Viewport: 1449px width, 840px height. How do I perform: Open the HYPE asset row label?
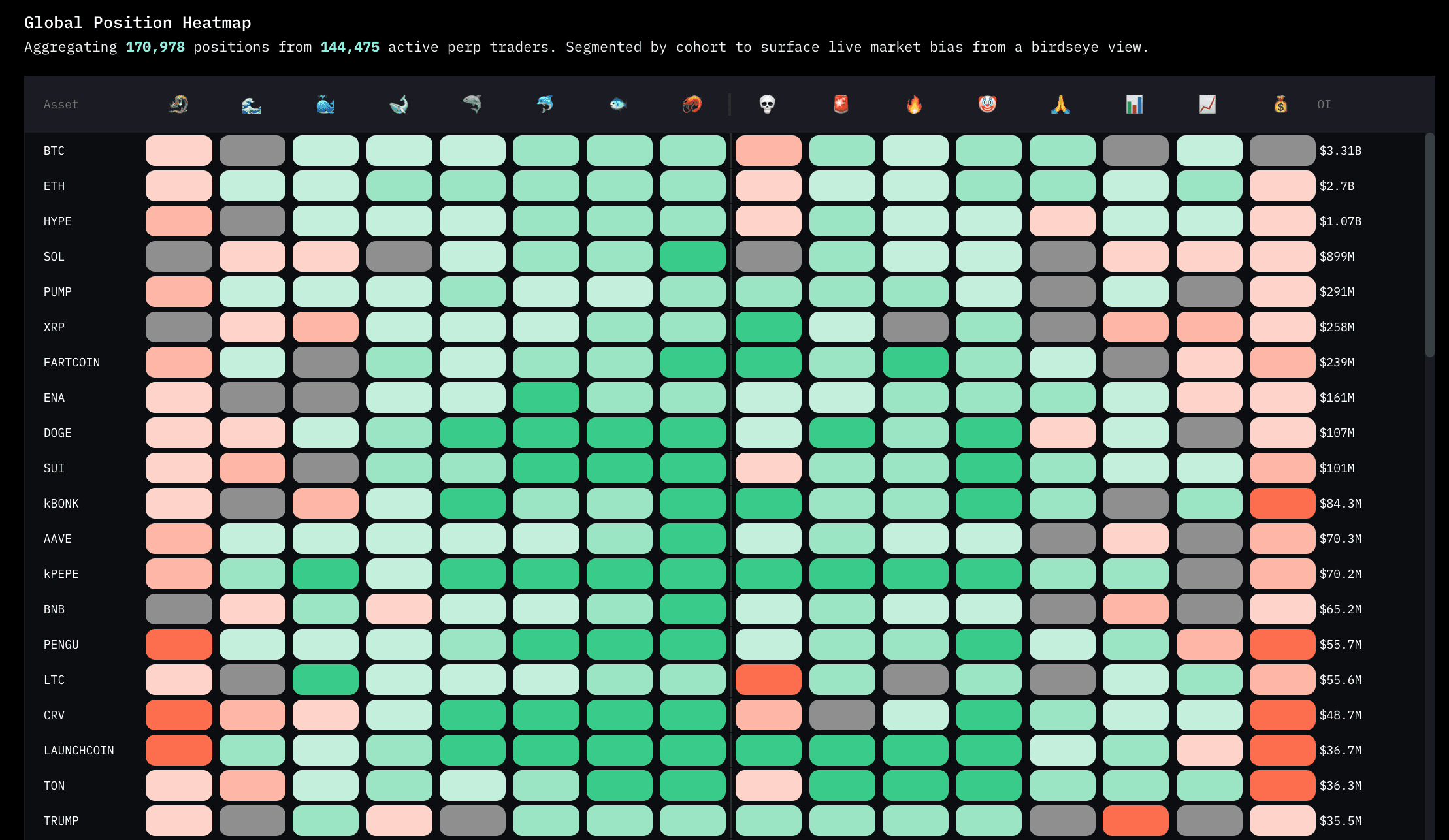57,221
